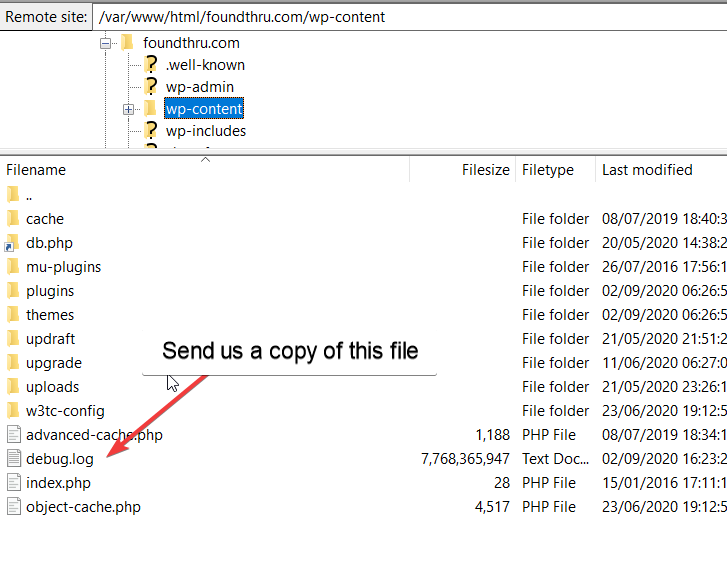The width and height of the screenshot is (727, 571).
Task: Click the PHP File type of index.php
Action: [549, 483]
